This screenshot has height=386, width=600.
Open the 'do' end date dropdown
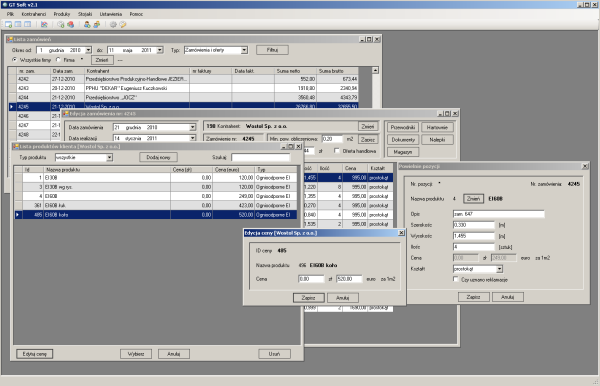tap(160, 50)
